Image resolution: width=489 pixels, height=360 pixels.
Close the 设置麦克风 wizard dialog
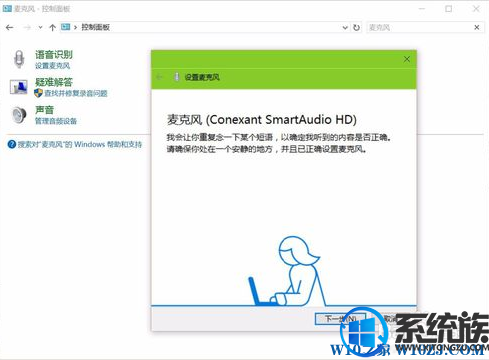(407, 59)
